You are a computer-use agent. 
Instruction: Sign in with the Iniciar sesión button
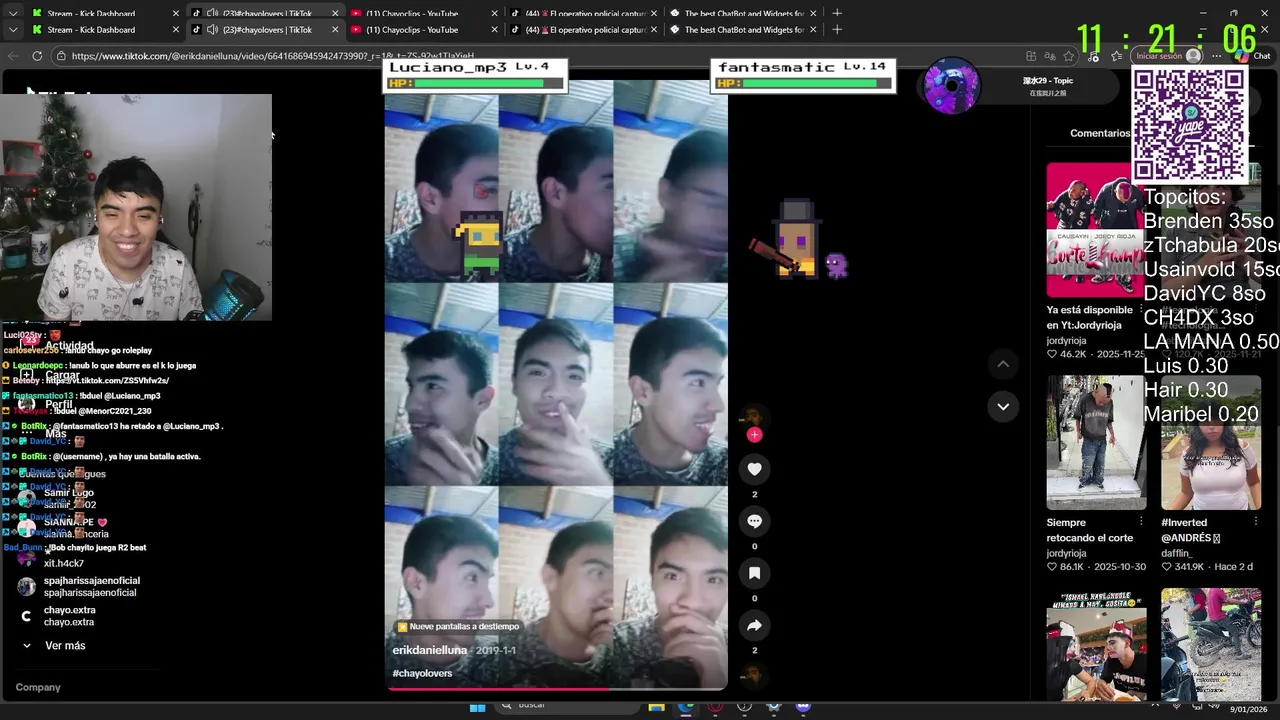(x=1166, y=56)
